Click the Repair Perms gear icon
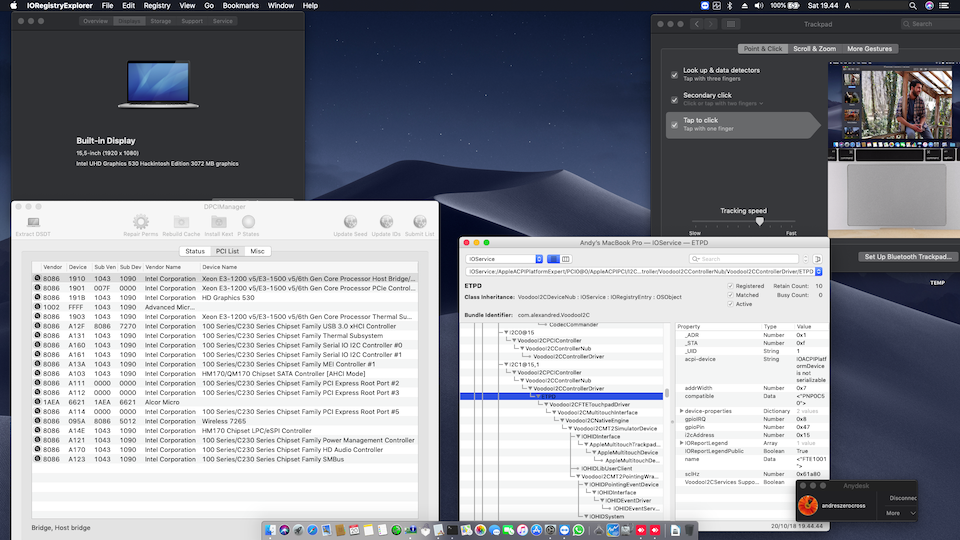Image resolution: width=960 pixels, height=540 pixels. click(x=141, y=222)
